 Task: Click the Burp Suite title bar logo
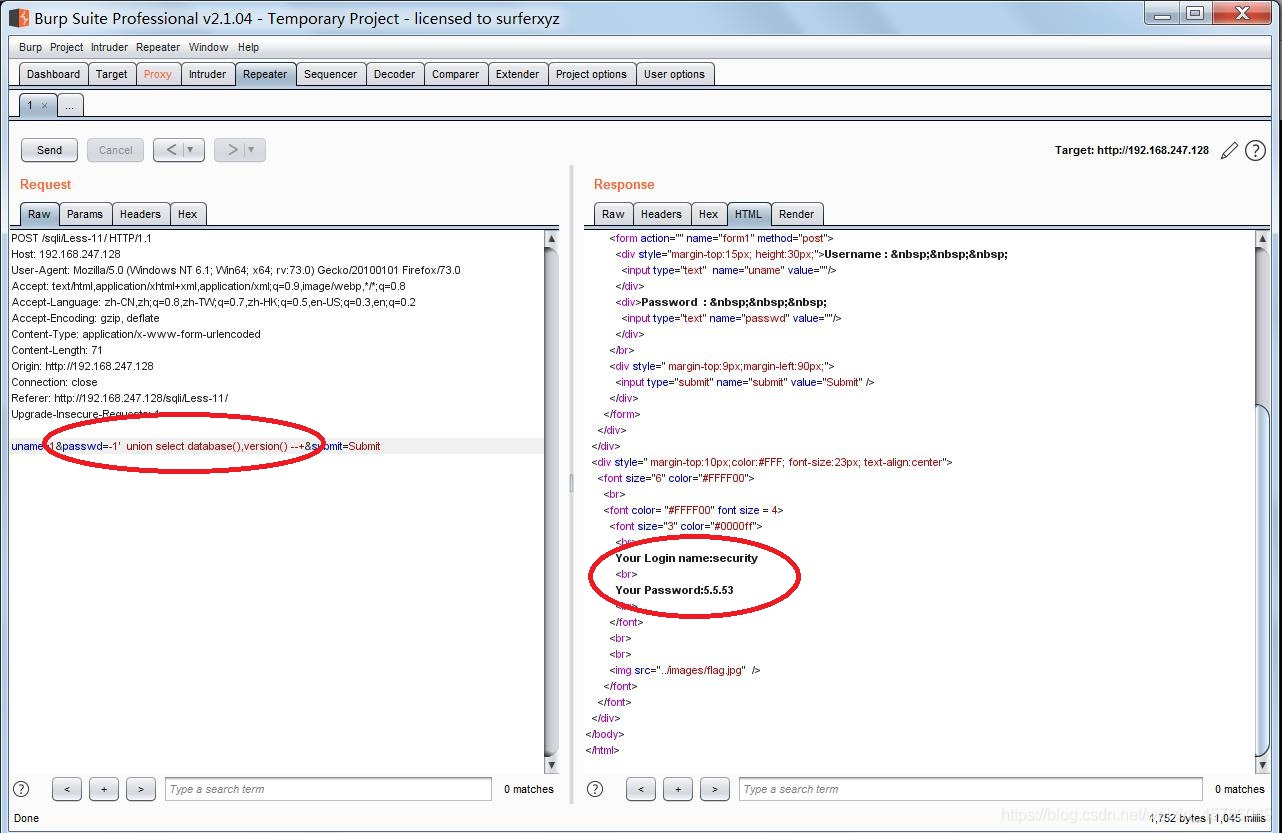tap(18, 17)
